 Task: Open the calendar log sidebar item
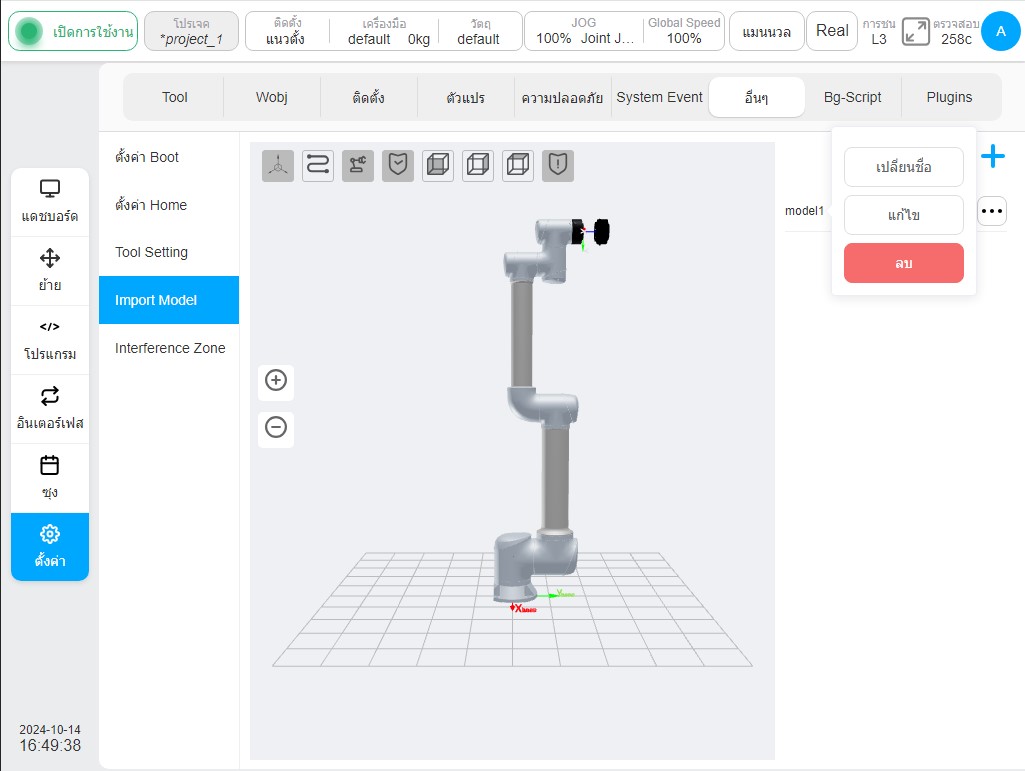[50, 478]
